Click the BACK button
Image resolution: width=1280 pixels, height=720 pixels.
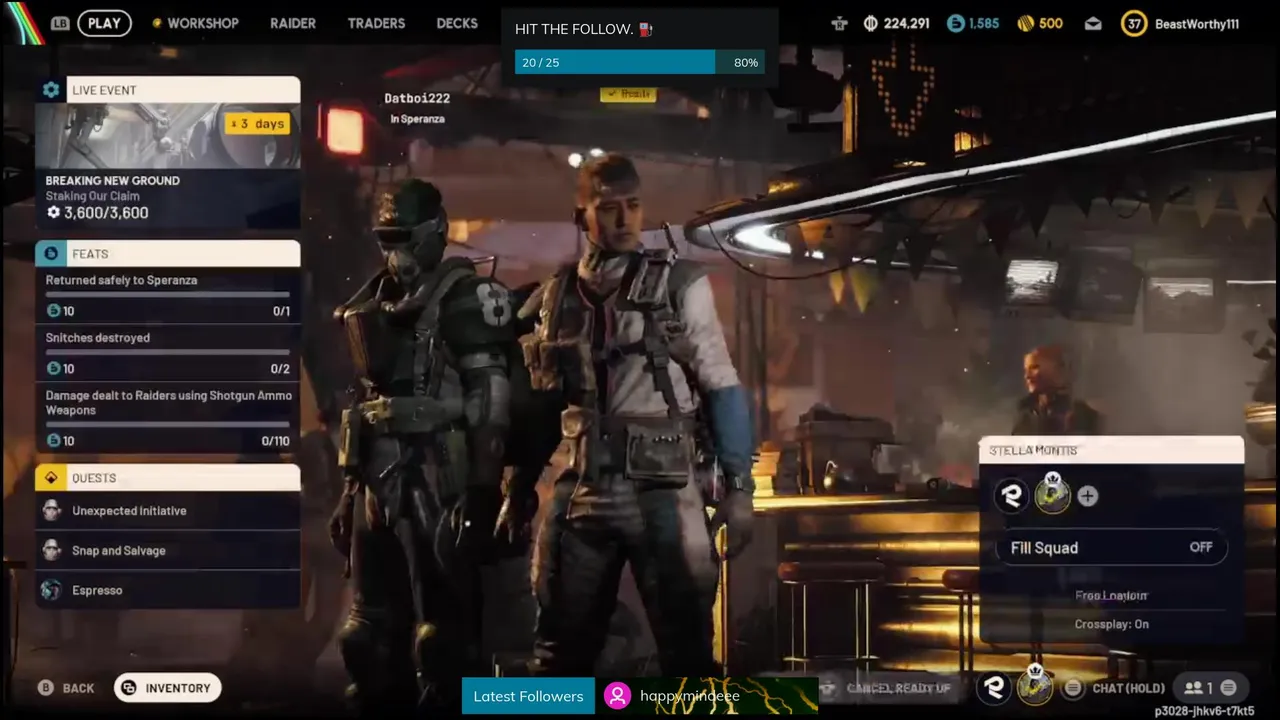[66, 688]
